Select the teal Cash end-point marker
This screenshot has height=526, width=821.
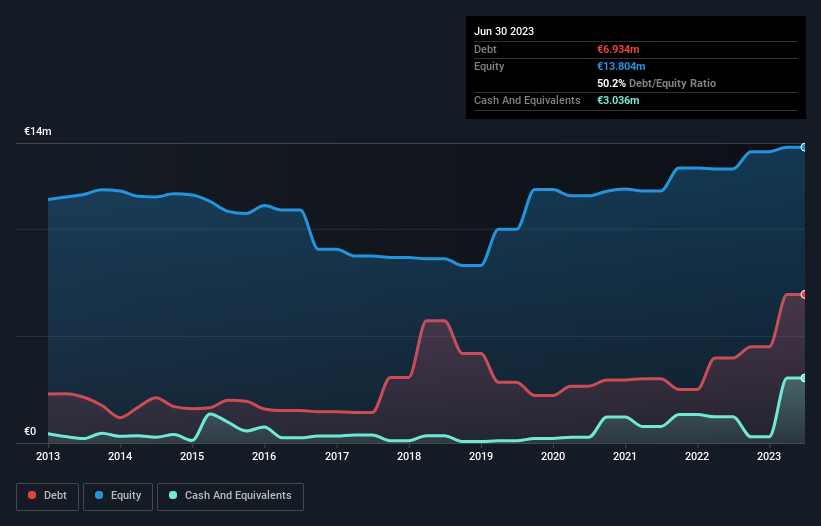(x=804, y=378)
